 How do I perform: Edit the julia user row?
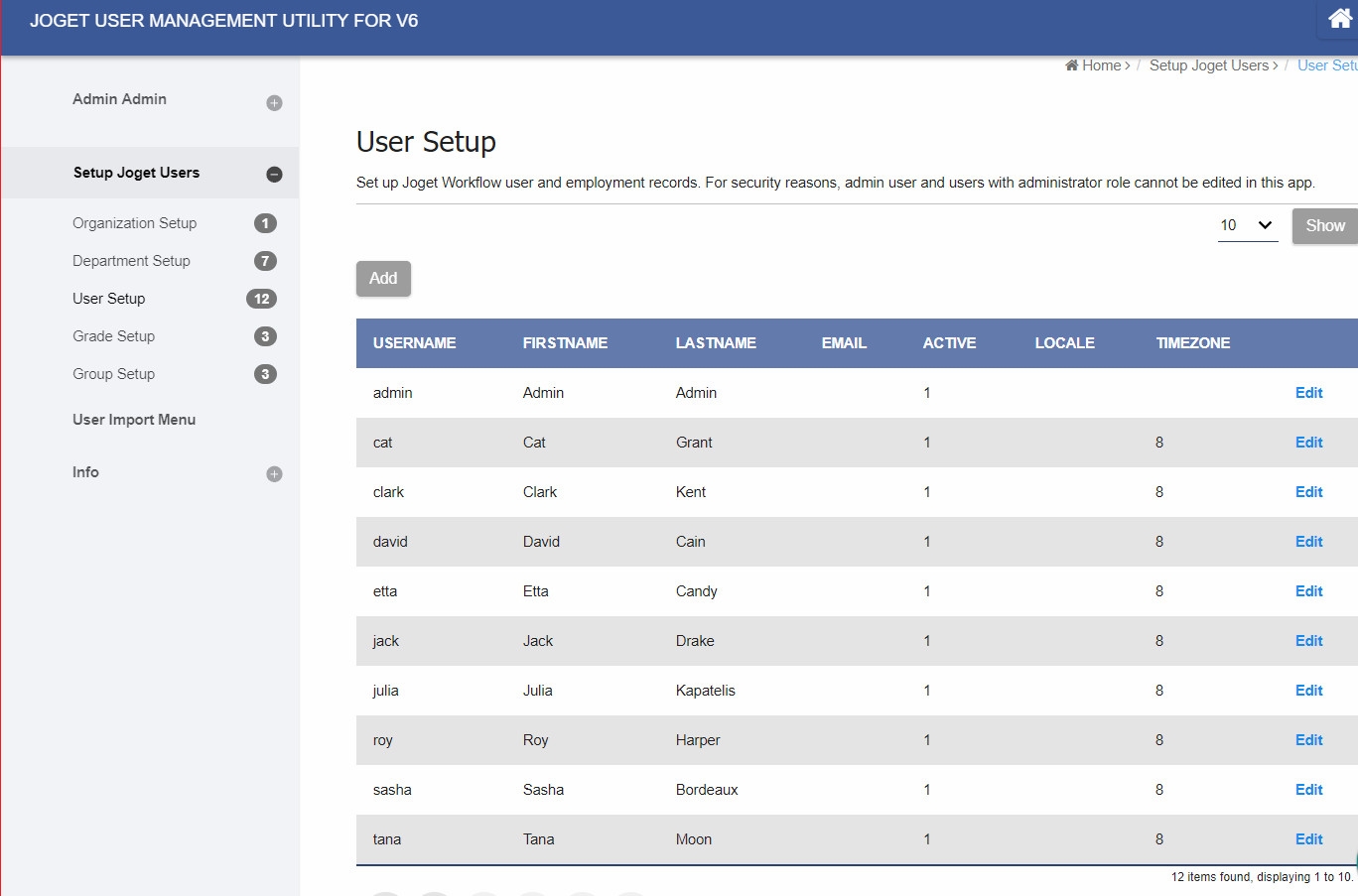(x=1308, y=691)
